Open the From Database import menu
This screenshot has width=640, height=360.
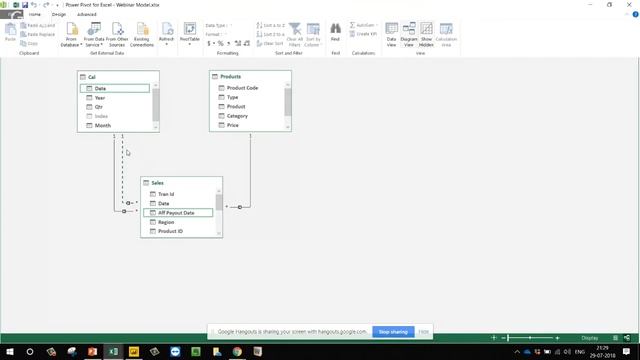[x=71, y=35]
